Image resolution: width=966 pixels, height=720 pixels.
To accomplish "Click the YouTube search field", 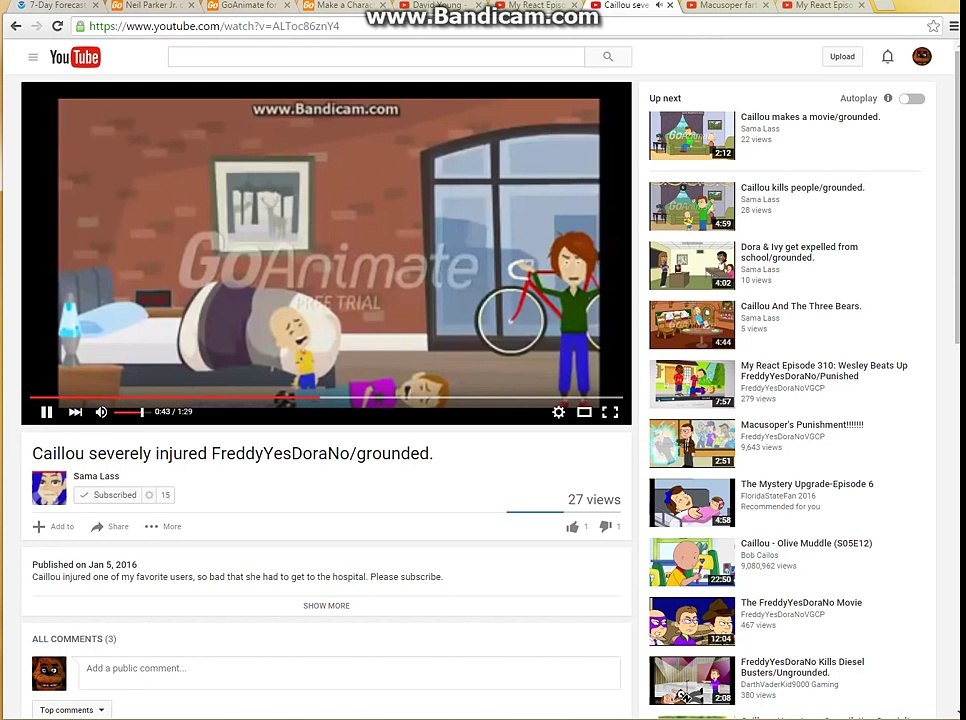I will point(376,57).
